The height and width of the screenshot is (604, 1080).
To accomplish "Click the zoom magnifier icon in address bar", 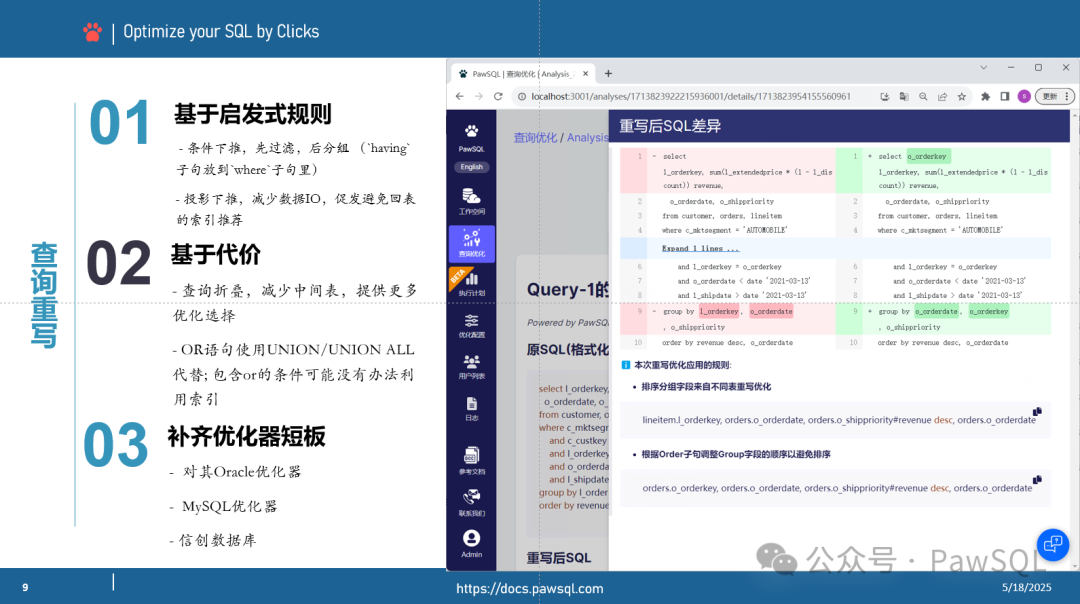I will 923,96.
